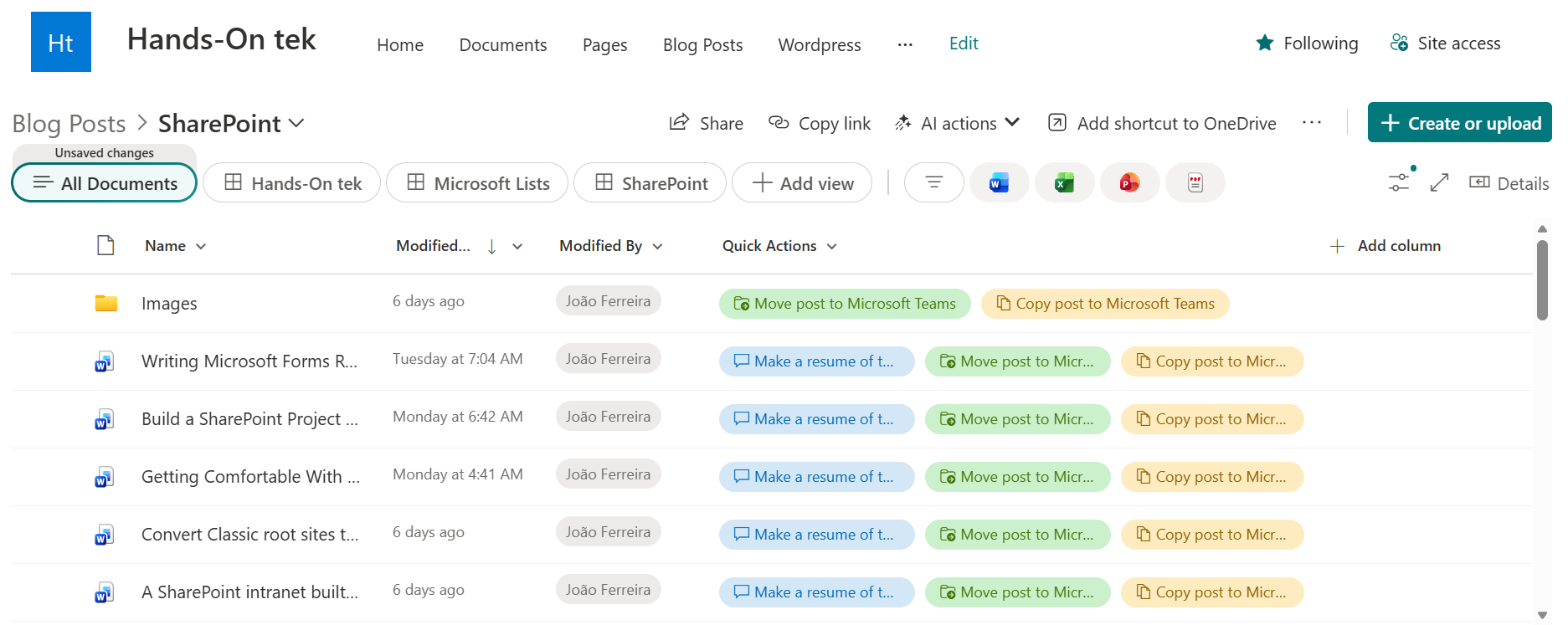Click Copy post to Microsoft Teams for Images

pyautogui.click(x=1105, y=304)
